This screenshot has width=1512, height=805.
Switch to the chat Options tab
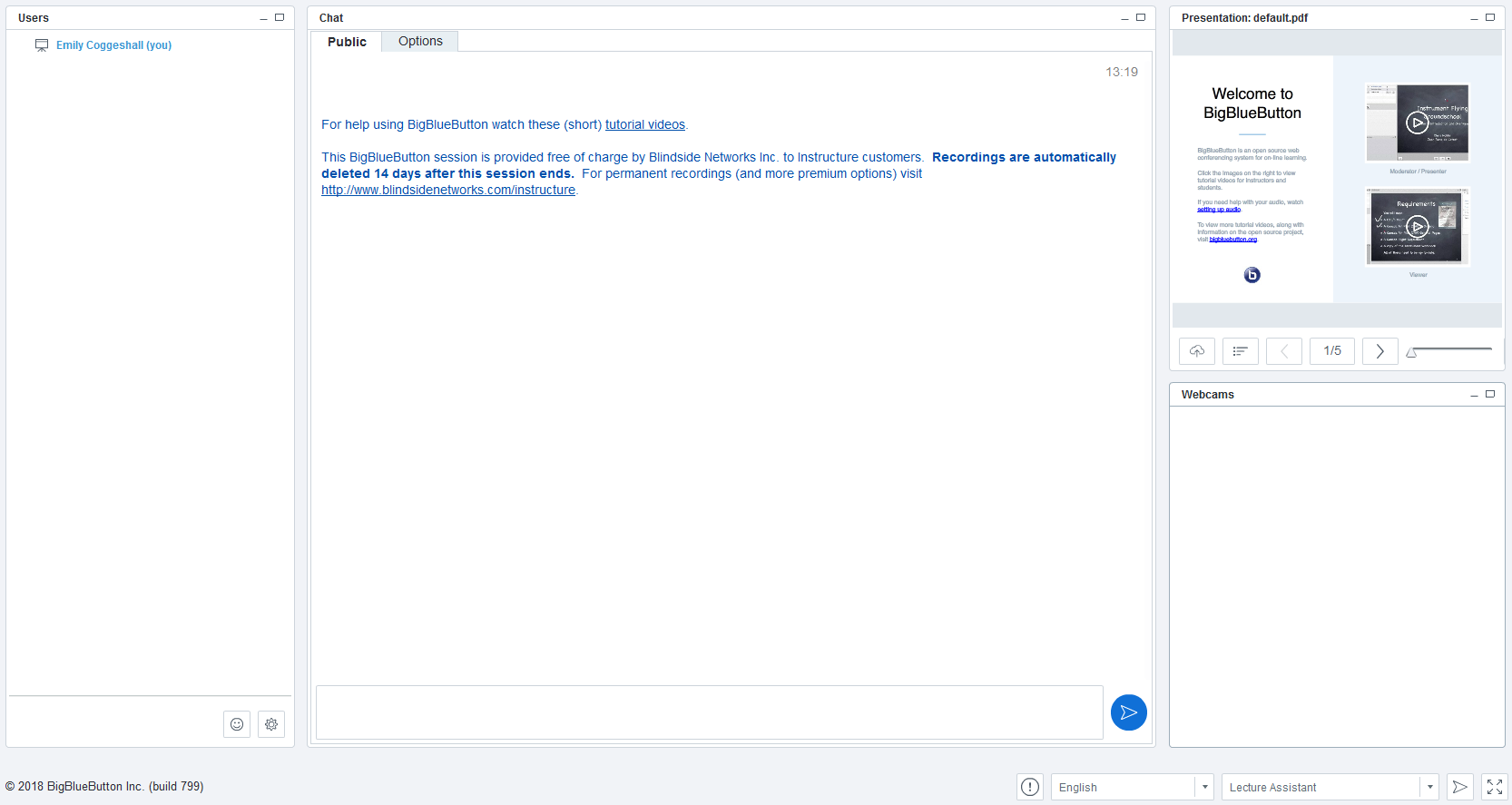[x=420, y=41]
